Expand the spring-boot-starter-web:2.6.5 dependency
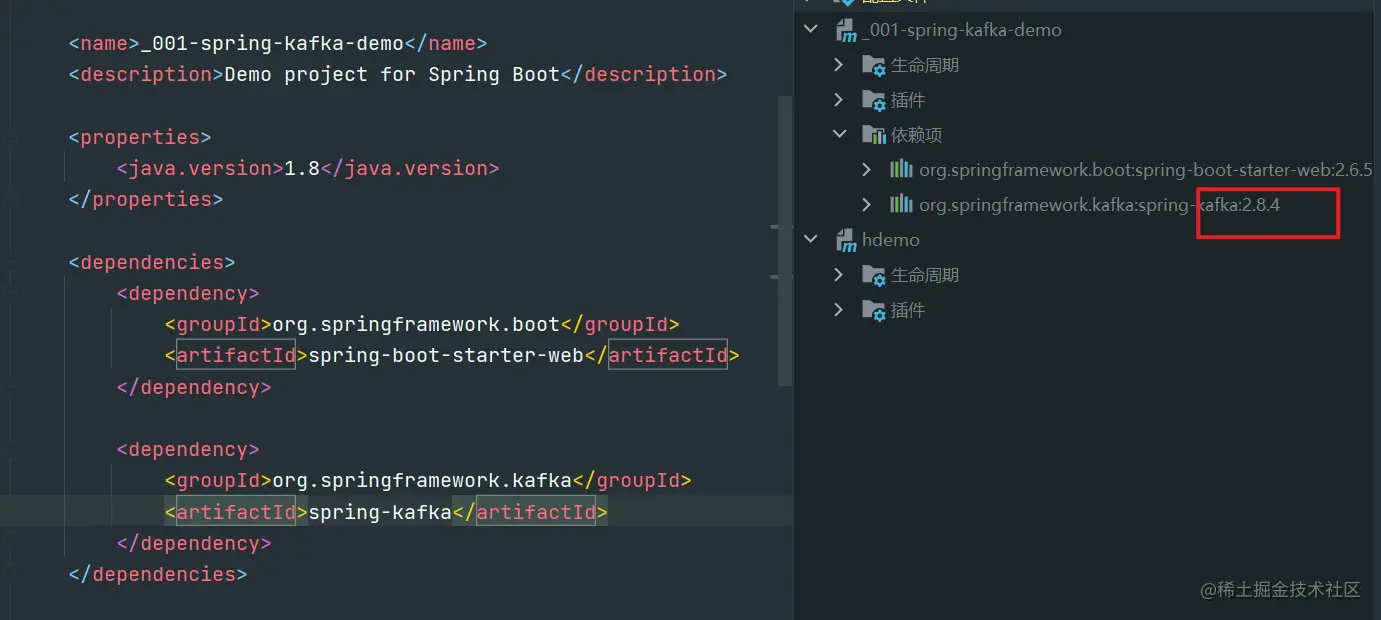The image size is (1381, 620). [867, 170]
